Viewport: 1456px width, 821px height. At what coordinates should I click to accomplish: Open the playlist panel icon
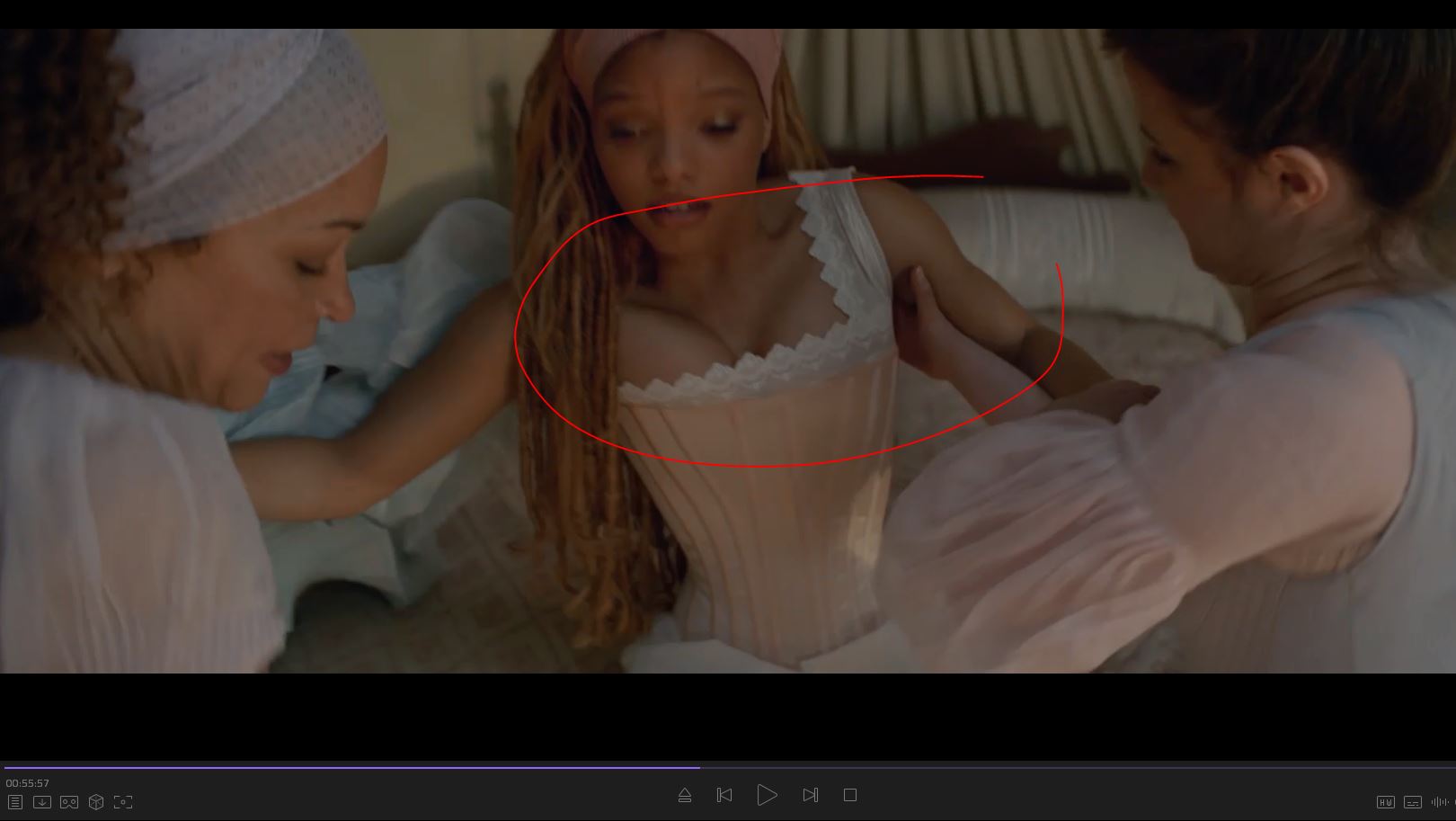15,801
